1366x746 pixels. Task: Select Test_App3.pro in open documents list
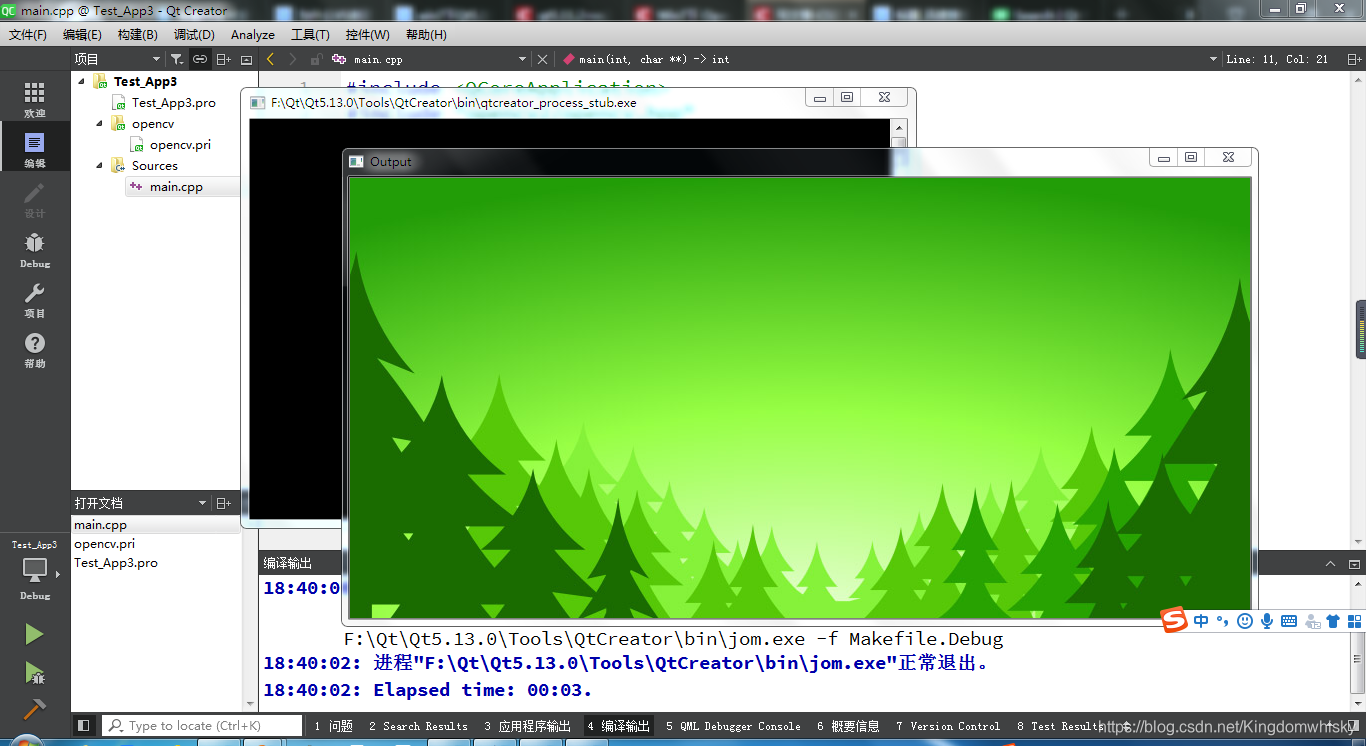(115, 563)
